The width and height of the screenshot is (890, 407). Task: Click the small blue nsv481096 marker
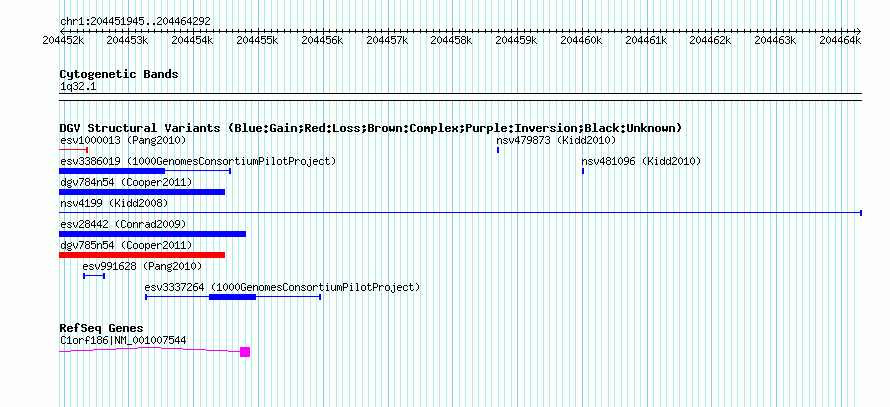583,171
